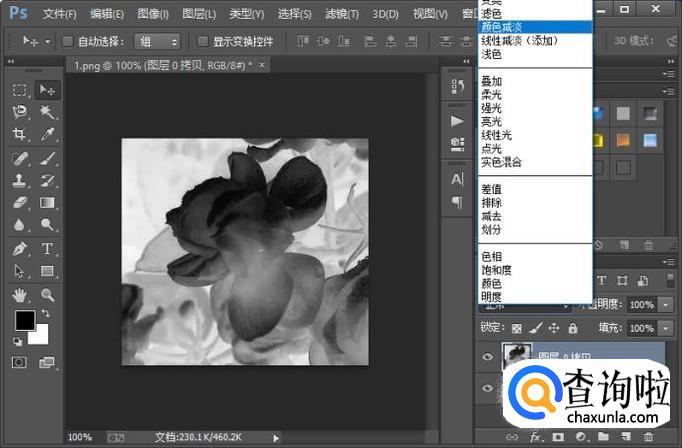Choose 线性减淡(添加) blend mode
The width and height of the screenshot is (682, 448).
pyautogui.click(x=535, y=40)
